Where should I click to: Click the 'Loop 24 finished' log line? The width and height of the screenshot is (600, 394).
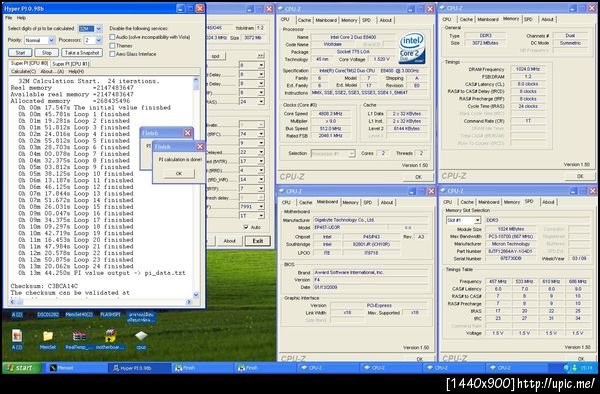(76, 266)
